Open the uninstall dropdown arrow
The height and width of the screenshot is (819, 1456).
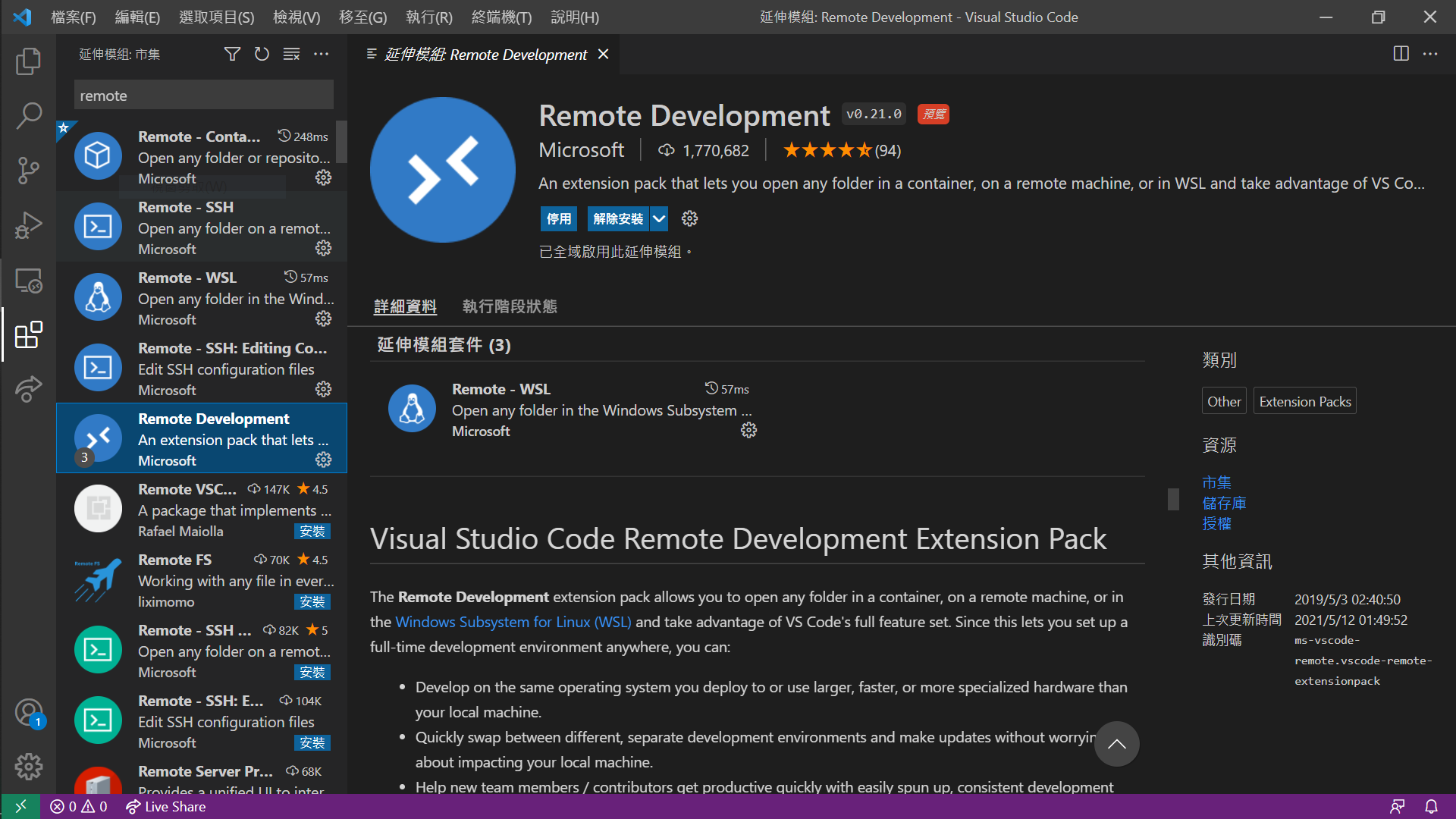[x=659, y=219]
